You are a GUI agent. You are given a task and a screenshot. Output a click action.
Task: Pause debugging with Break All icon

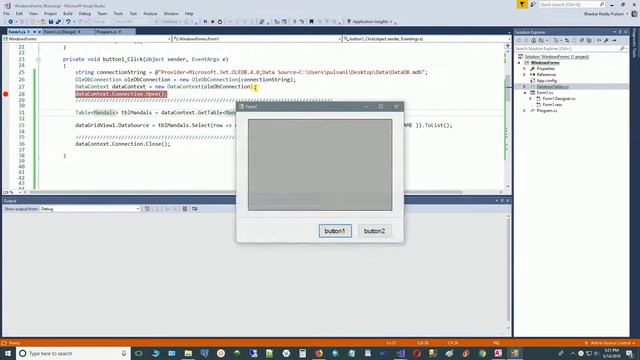(205, 22)
